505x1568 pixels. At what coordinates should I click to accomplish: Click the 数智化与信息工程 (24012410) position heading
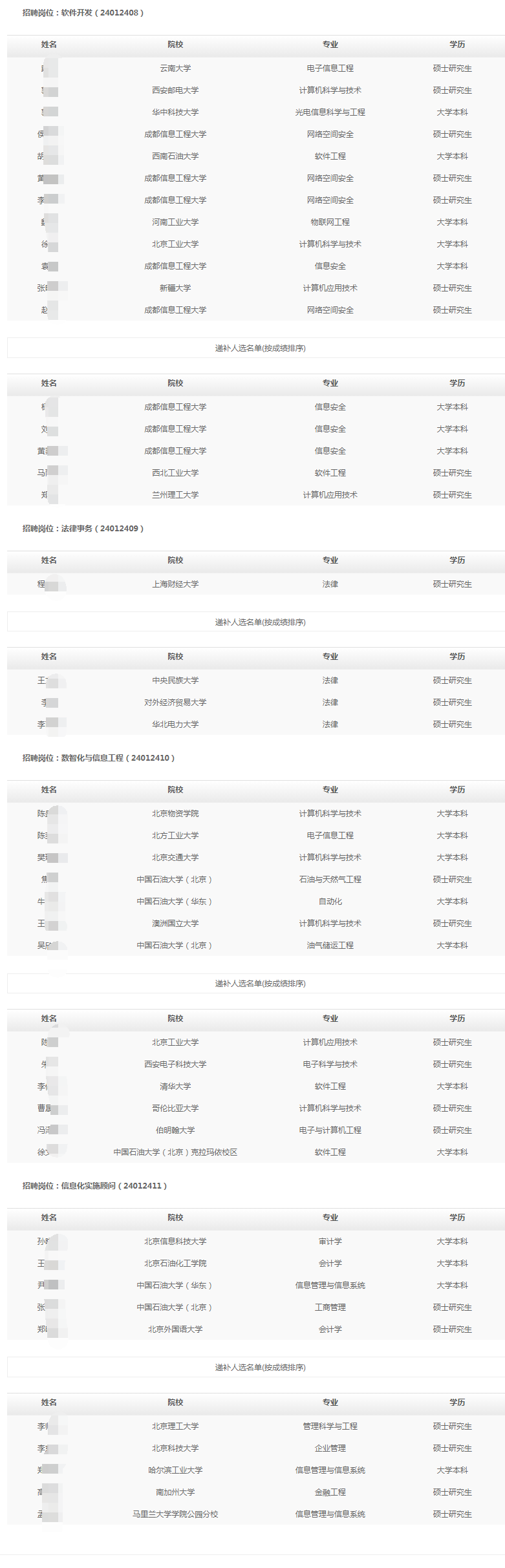(98, 758)
